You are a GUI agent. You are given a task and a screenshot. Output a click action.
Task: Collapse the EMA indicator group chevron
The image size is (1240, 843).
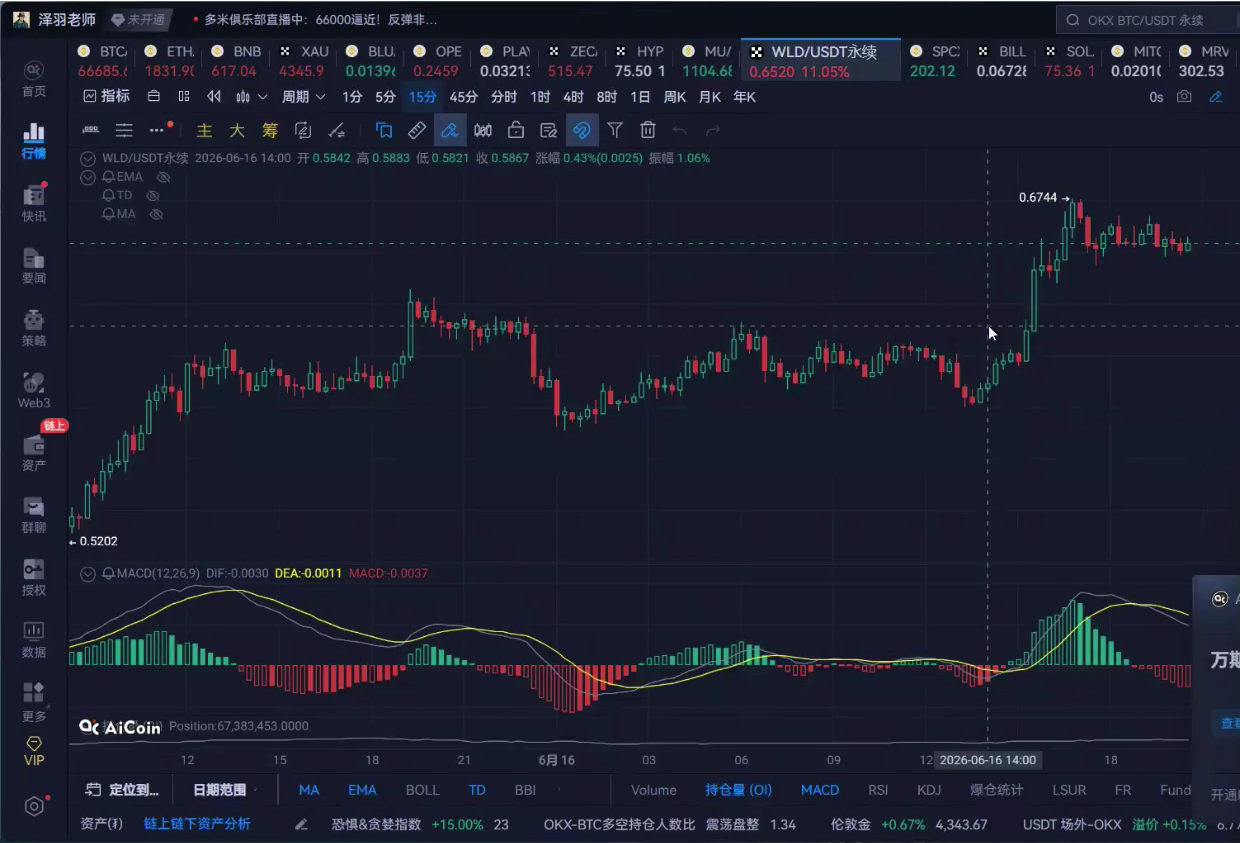pos(88,177)
